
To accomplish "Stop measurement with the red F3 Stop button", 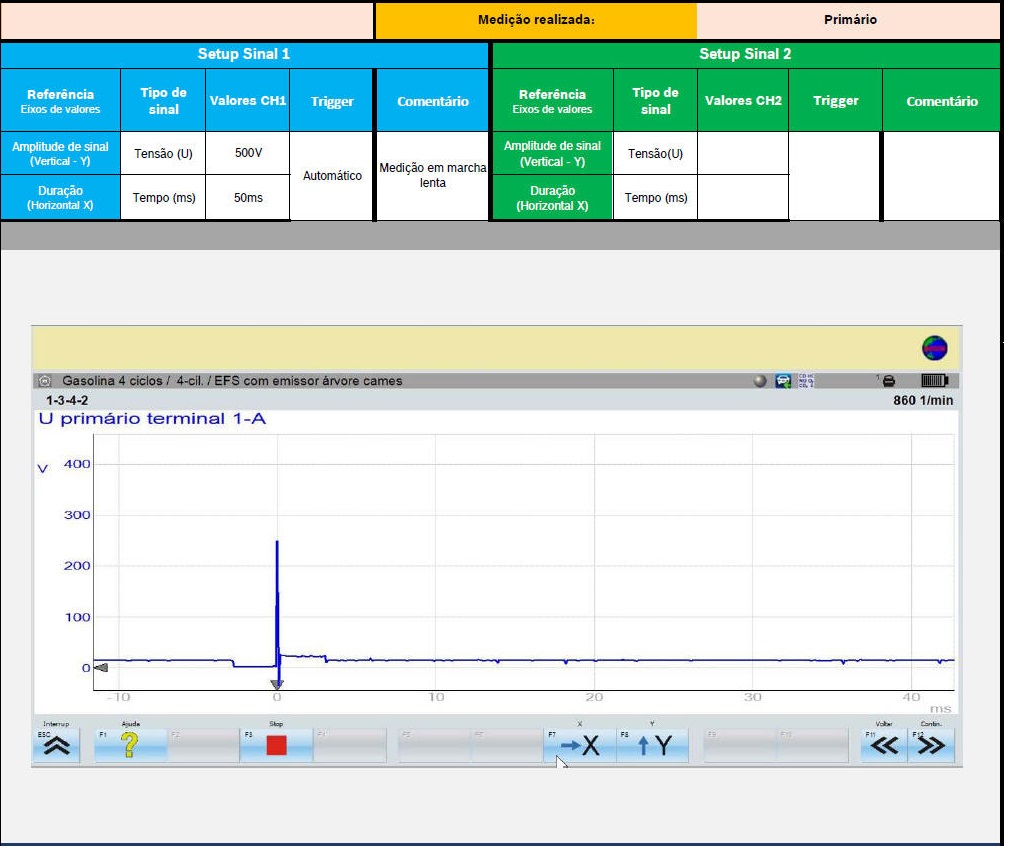I will [276, 745].
